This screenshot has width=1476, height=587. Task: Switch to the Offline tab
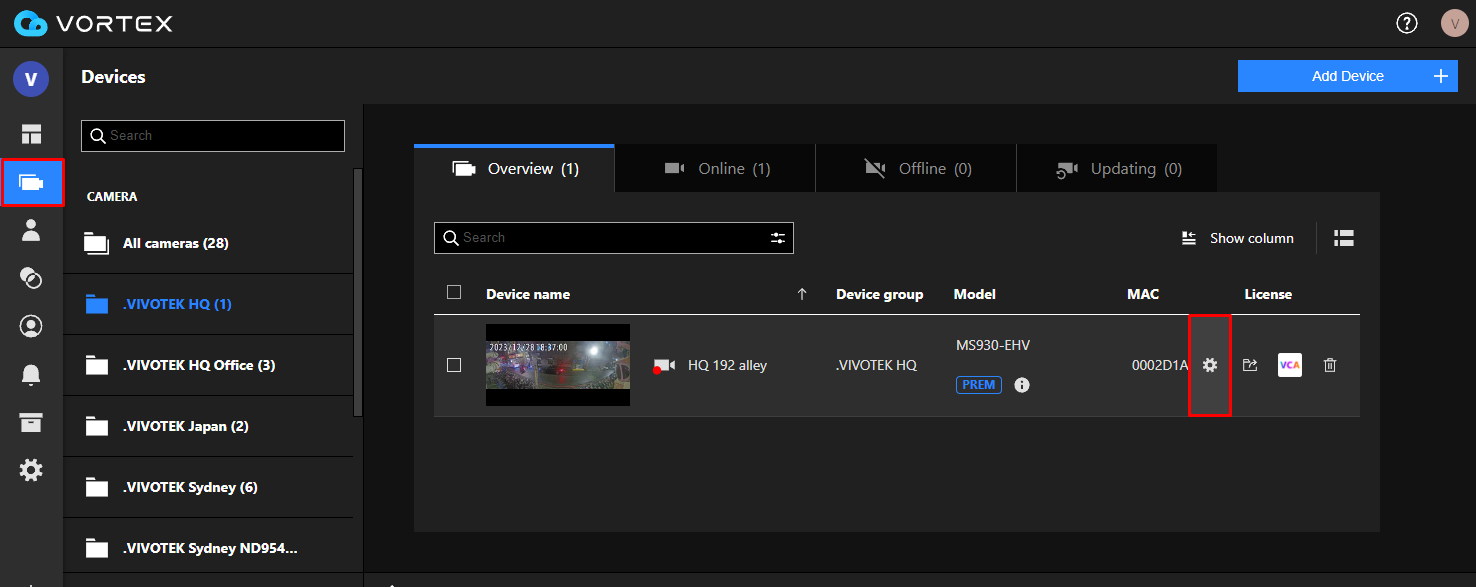(915, 168)
